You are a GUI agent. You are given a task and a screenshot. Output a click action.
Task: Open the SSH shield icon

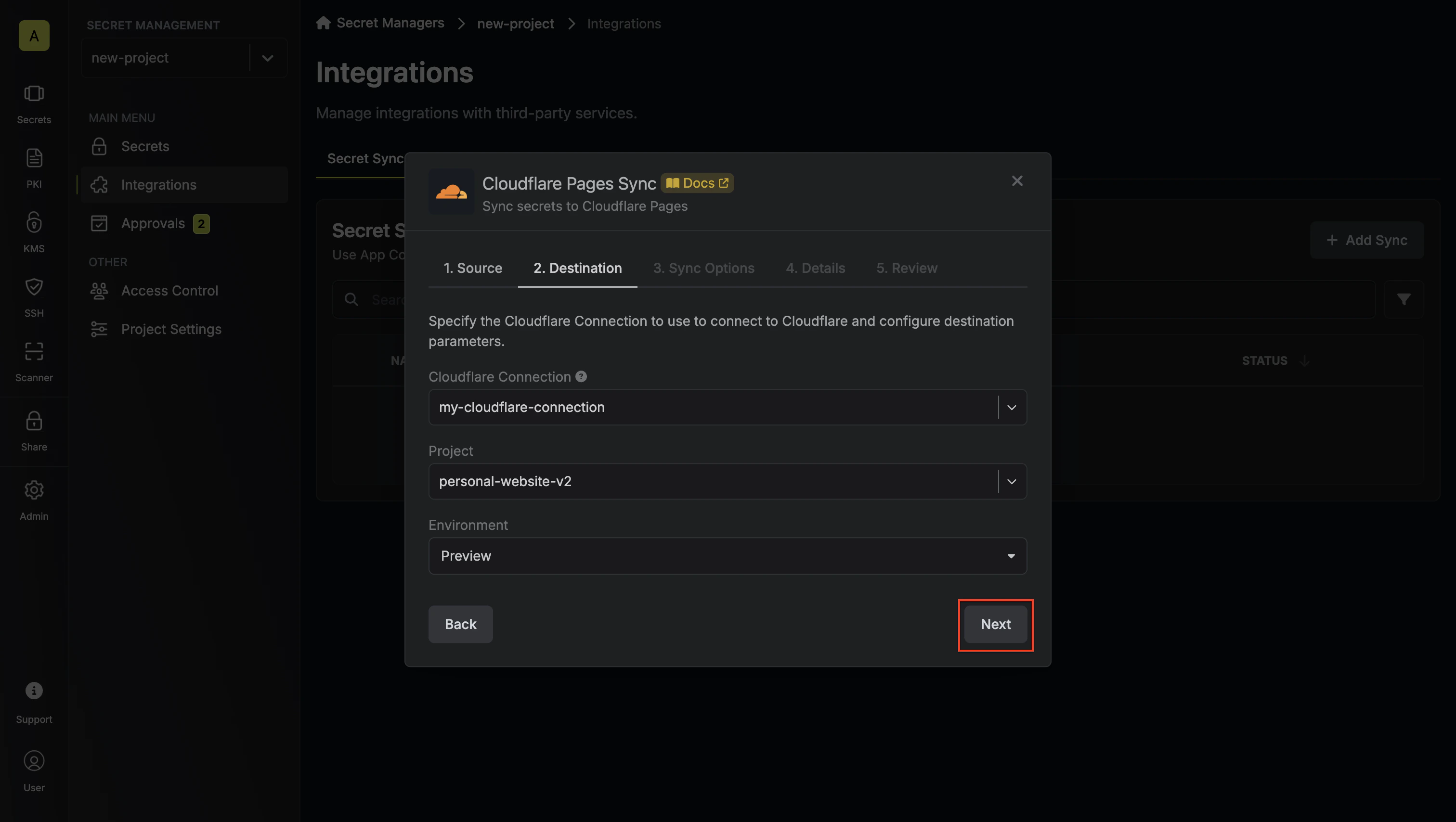pos(34,287)
